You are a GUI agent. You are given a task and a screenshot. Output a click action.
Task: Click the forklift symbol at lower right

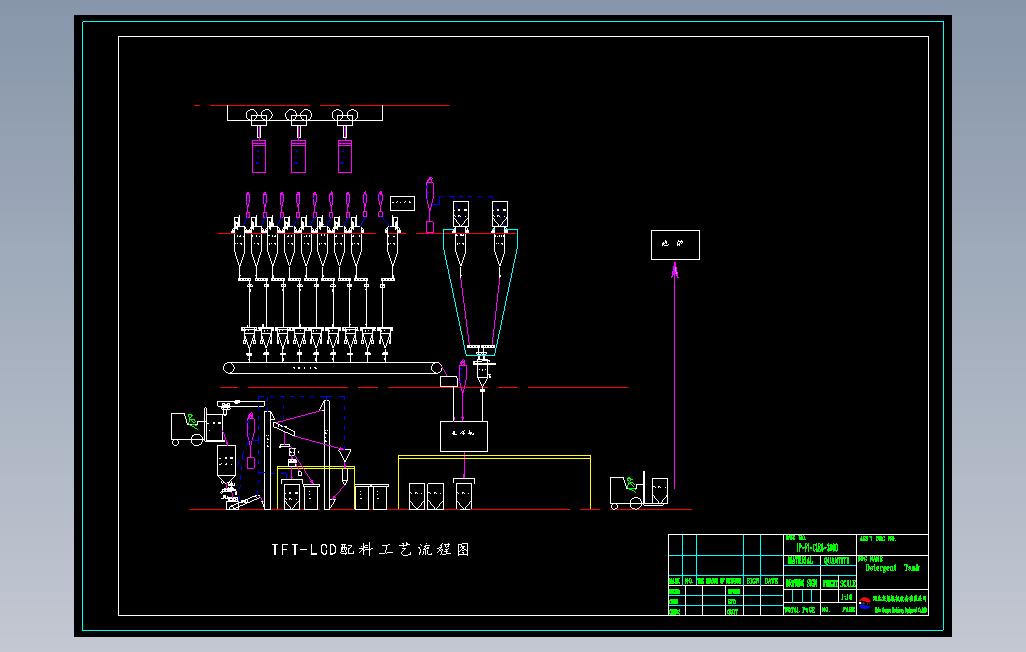coord(639,490)
